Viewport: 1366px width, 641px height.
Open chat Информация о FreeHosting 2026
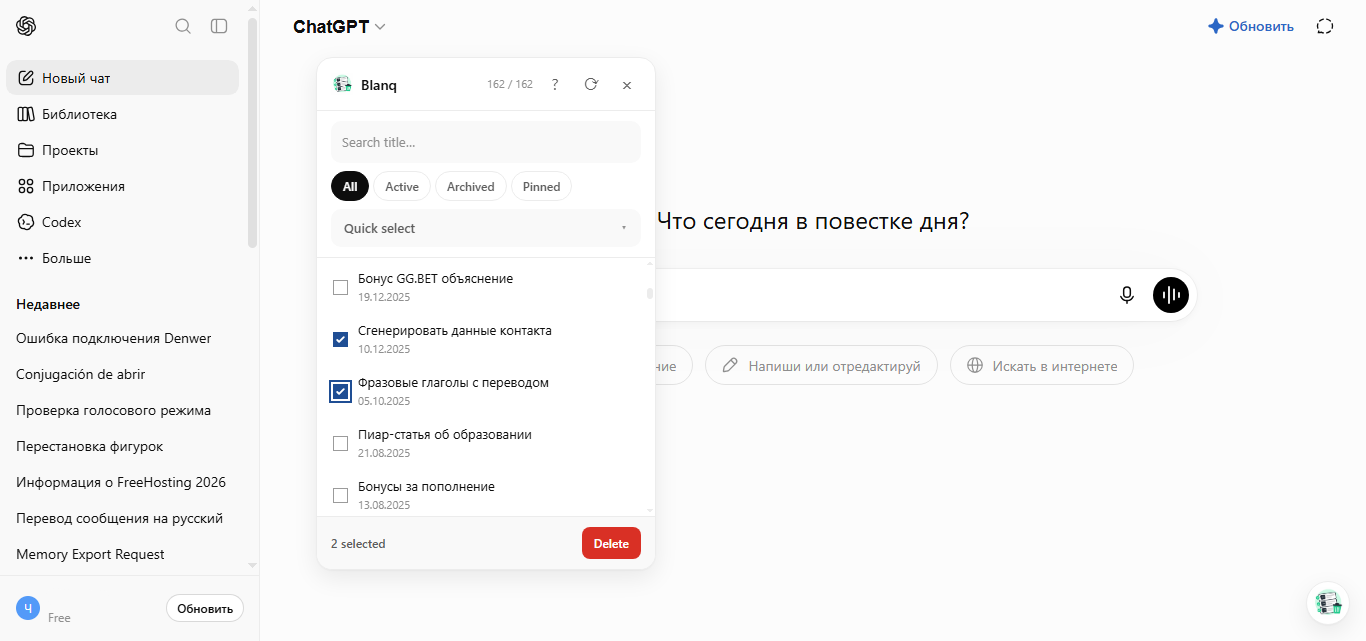pyautogui.click(x=122, y=482)
